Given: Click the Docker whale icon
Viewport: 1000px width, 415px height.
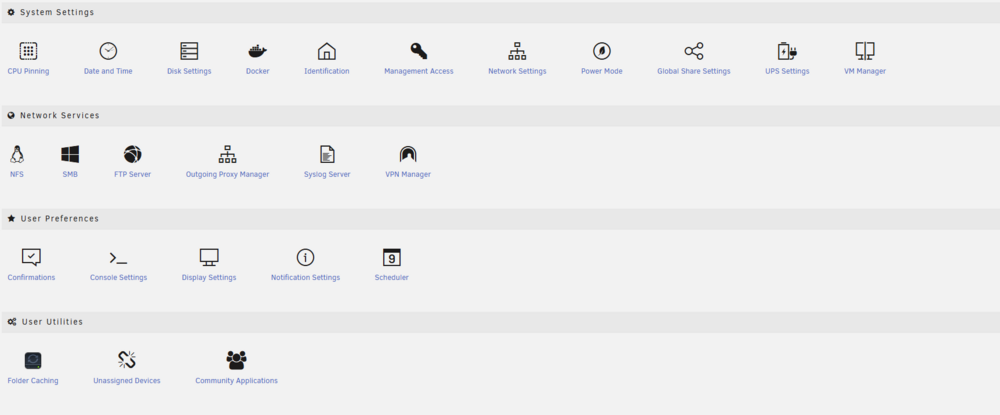Looking at the screenshot, I should 258,51.
